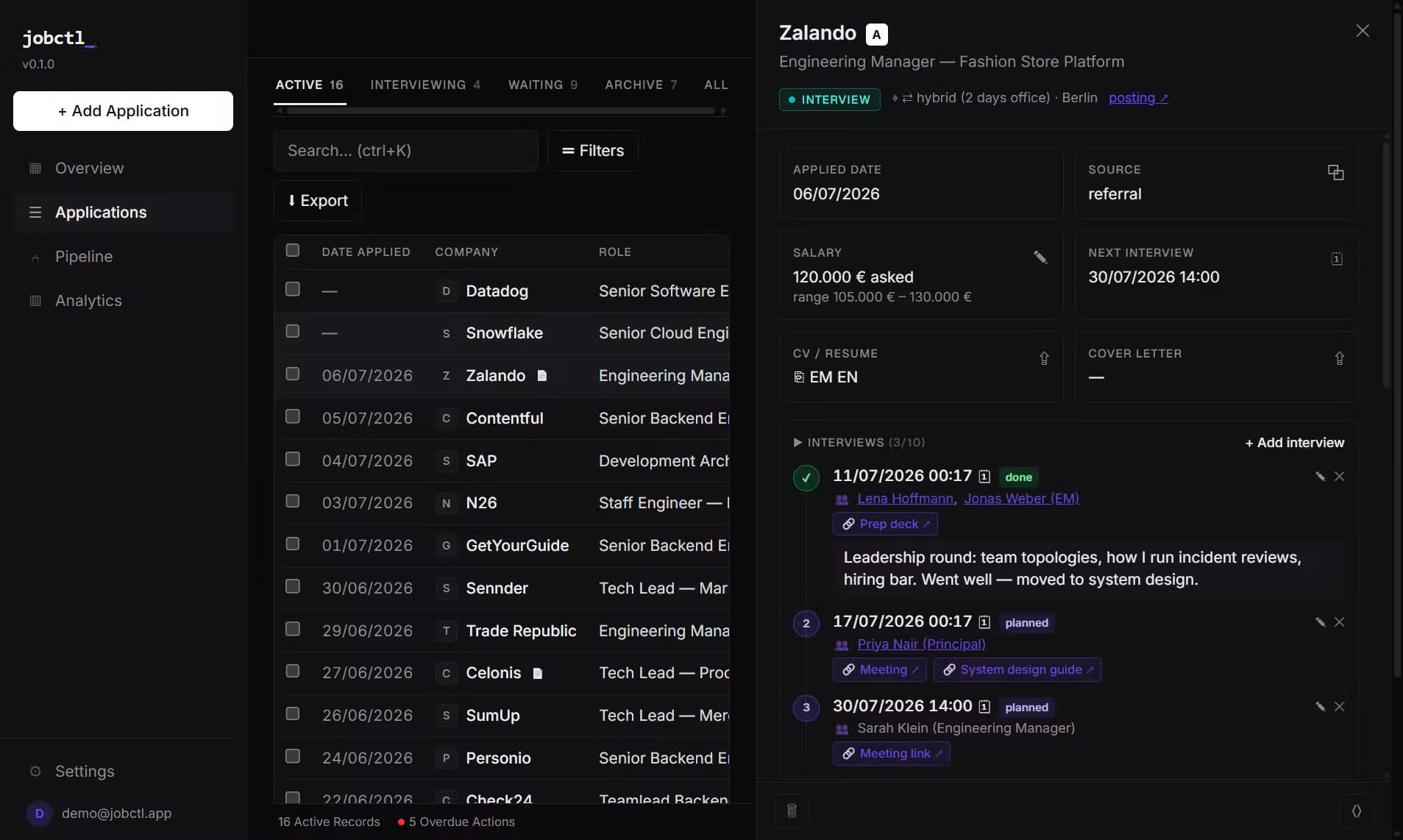The image size is (1403, 840).
Task: Switch to the Active tab
Action: (x=309, y=85)
